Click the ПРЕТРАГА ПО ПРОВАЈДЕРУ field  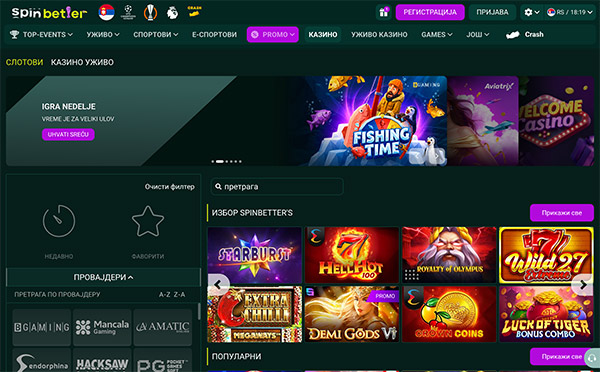[57, 294]
